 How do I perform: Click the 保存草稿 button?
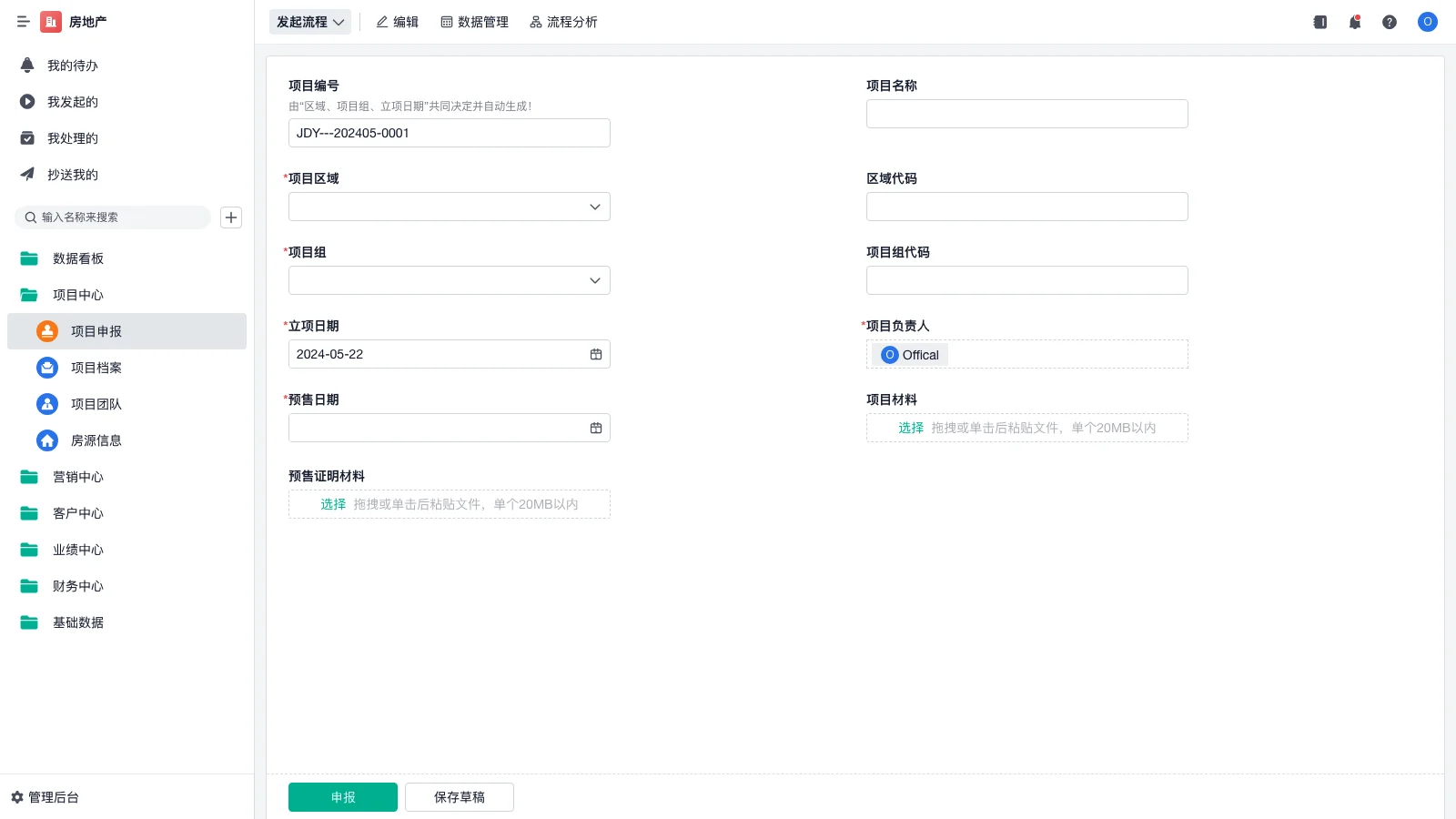point(460,797)
